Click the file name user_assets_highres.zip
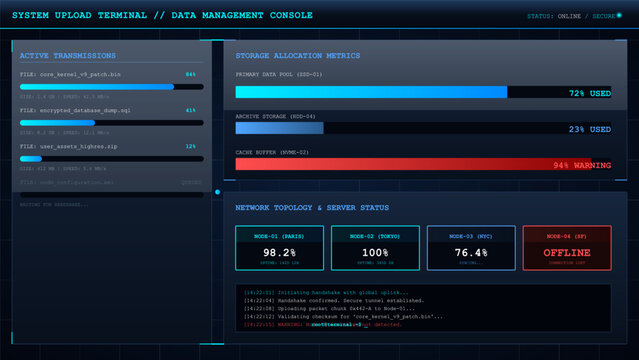The image size is (639, 360). [x=78, y=146]
